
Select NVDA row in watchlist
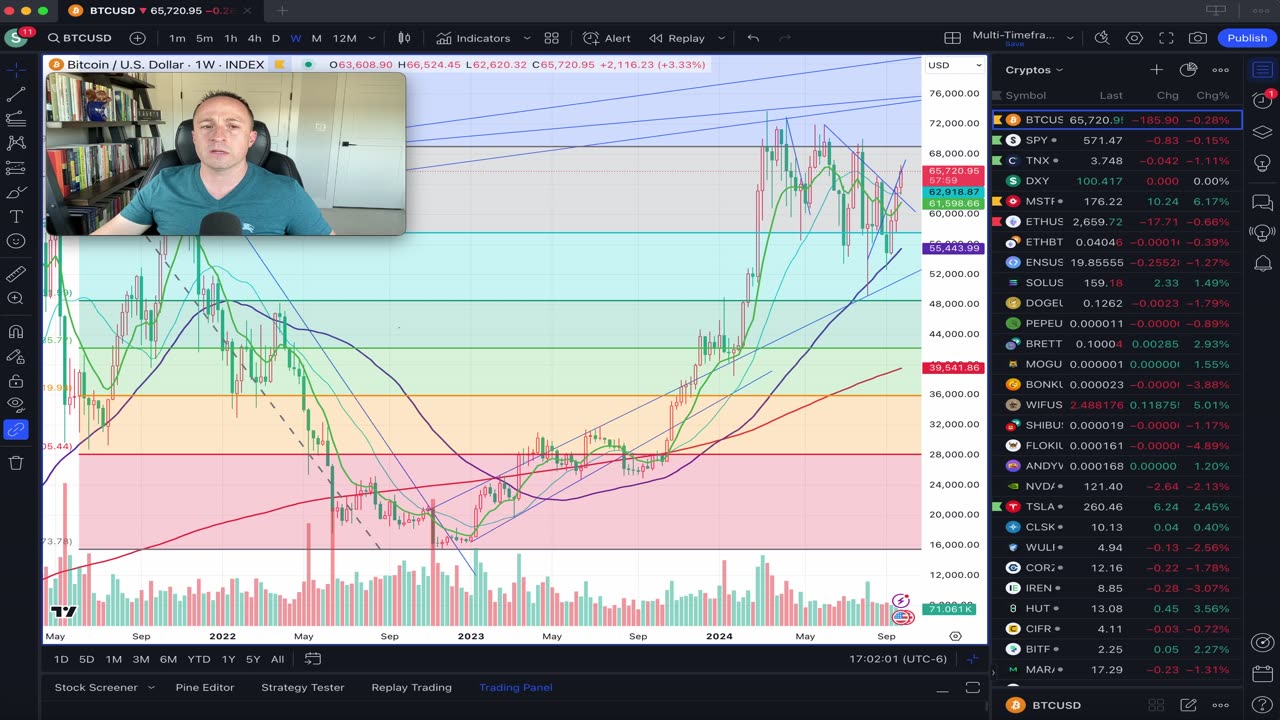(1117, 486)
